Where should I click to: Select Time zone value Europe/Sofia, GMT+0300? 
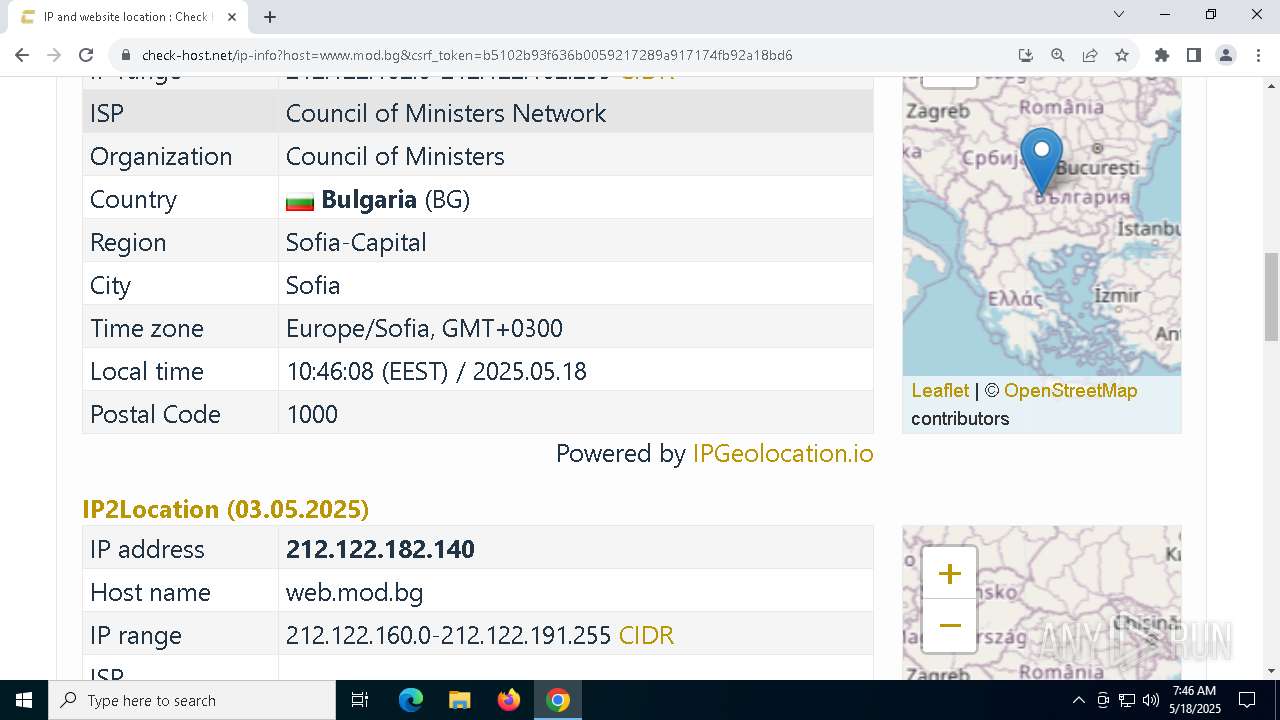tap(424, 328)
